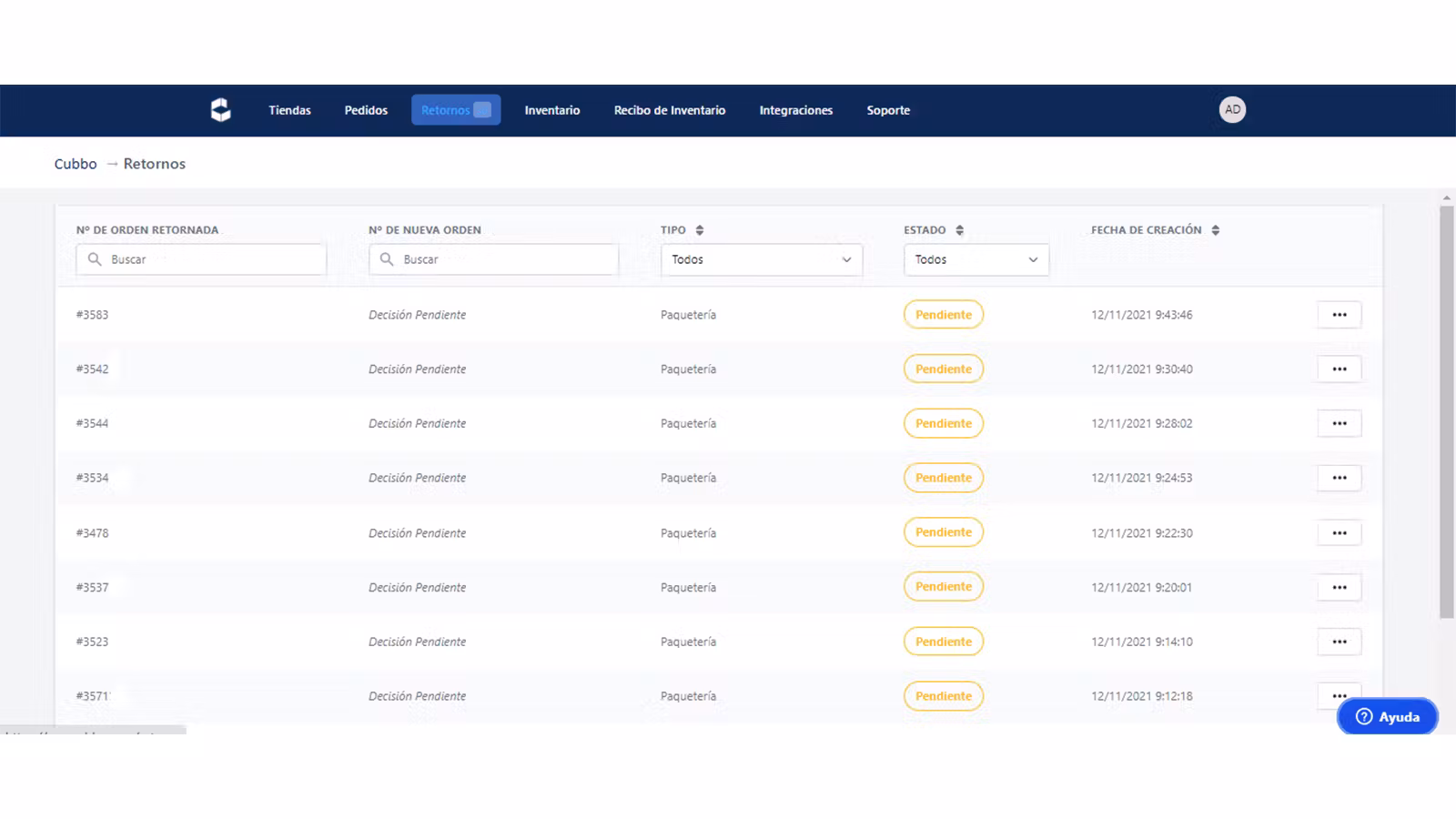Select order number #3537
1456x819 pixels.
92,588
